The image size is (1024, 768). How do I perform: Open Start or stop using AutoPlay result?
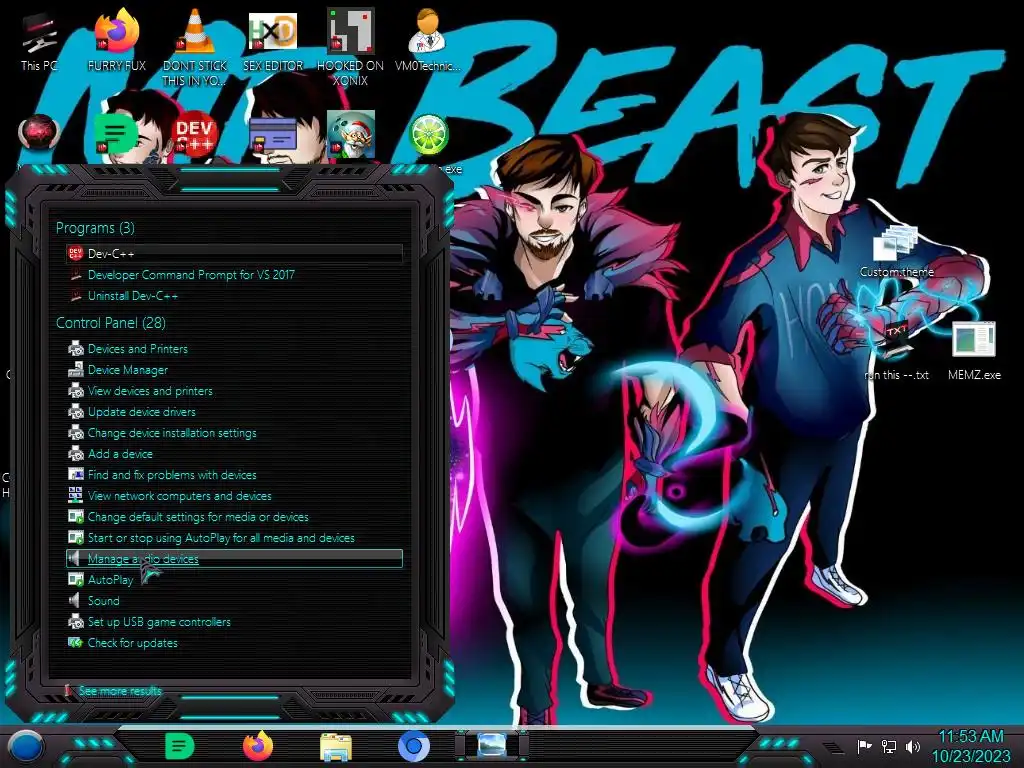click(234, 537)
